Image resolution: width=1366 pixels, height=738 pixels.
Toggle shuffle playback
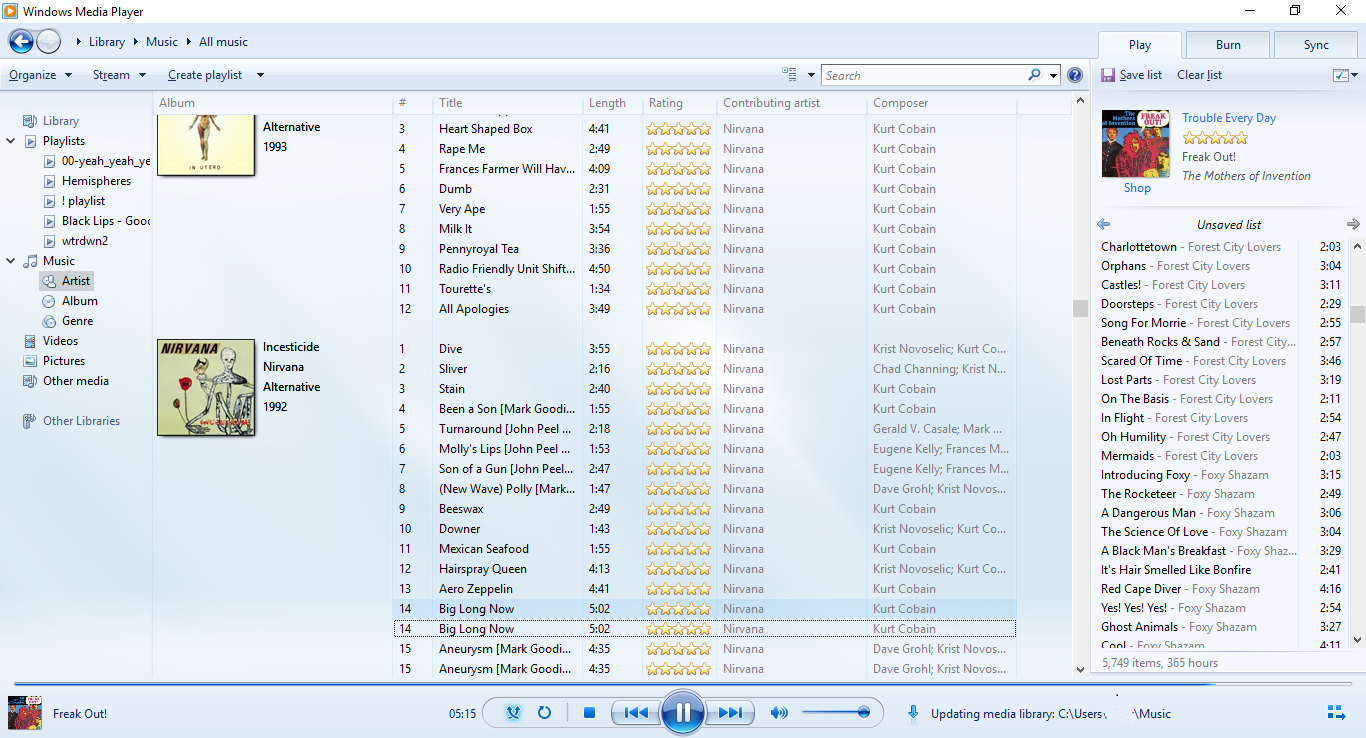click(x=513, y=713)
